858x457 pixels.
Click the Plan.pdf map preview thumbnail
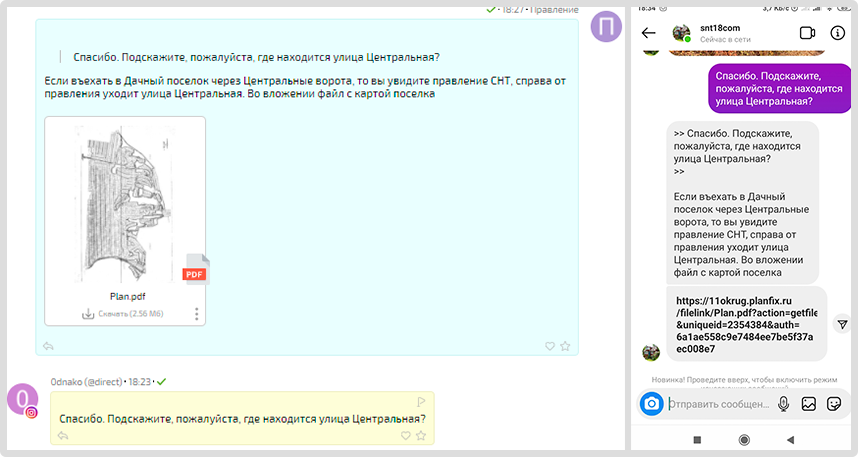pos(123,203)
